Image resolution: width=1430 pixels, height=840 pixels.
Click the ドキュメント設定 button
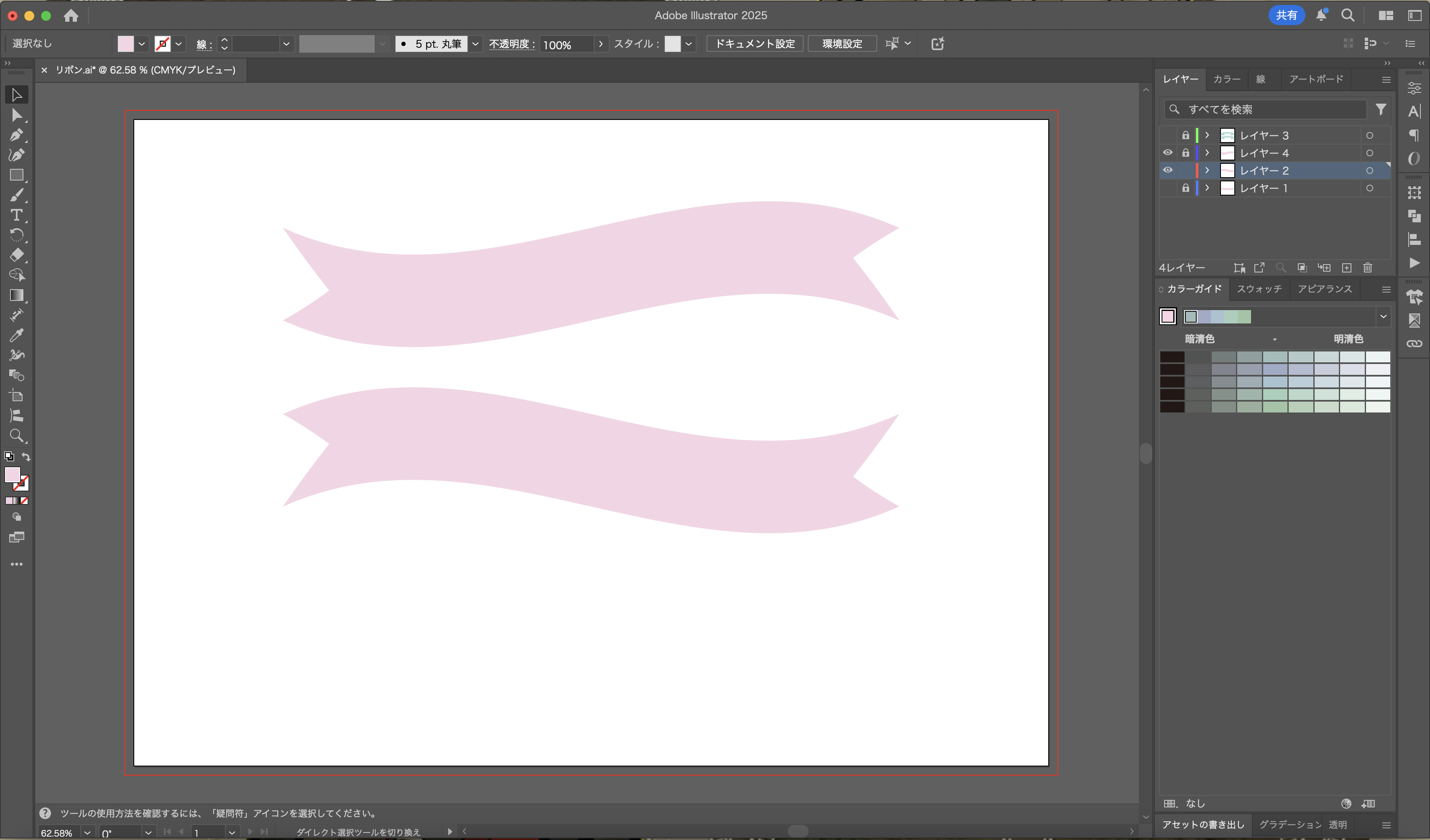[x=755, y=44]
